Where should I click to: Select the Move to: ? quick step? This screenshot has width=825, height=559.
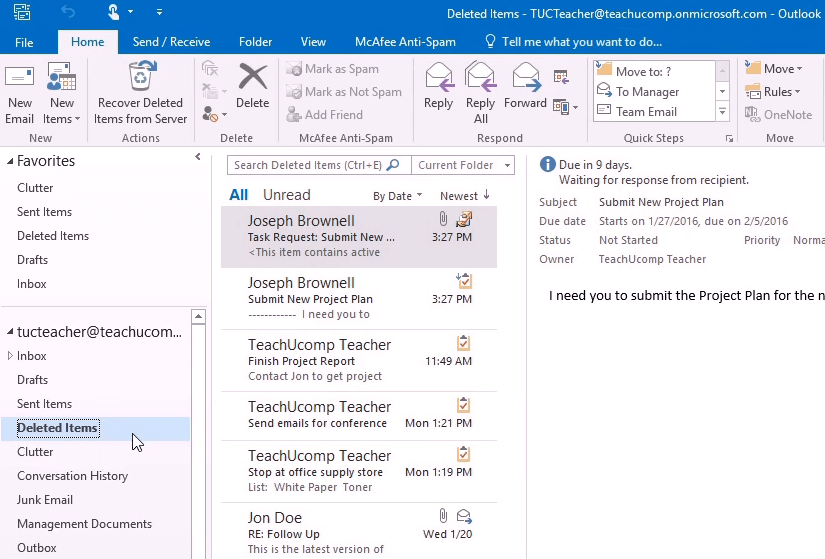pyautogui.click(x=654, y=71)
